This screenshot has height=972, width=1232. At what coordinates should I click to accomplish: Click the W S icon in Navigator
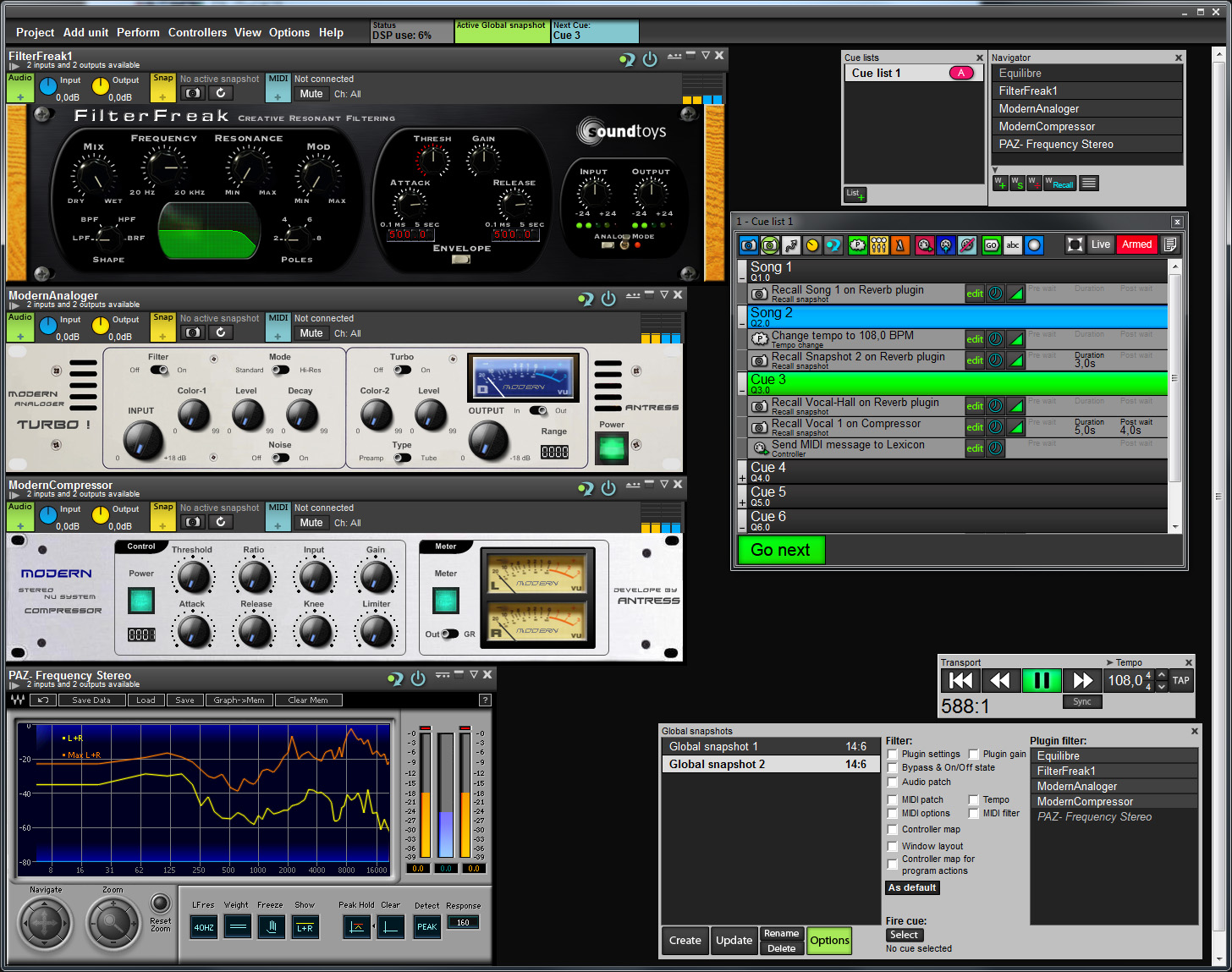point(1017,183)
